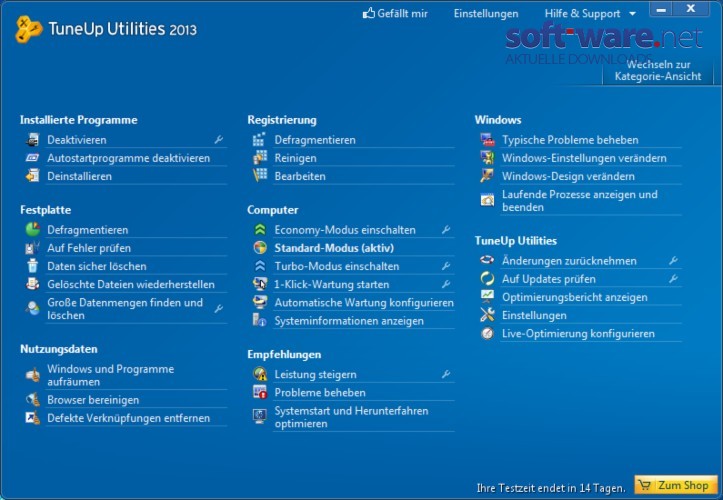
Task: Click the Autostartprogramme deaktivieren icon
Action: [x=33, y=158]
